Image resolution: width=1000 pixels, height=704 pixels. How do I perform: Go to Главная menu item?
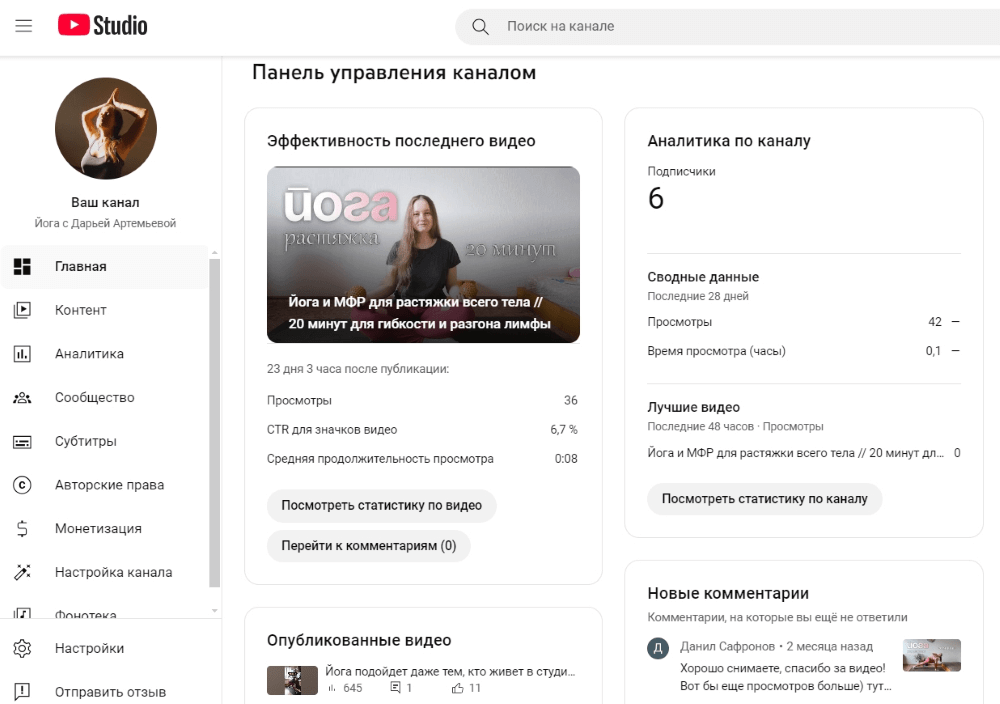pos(105,267)
